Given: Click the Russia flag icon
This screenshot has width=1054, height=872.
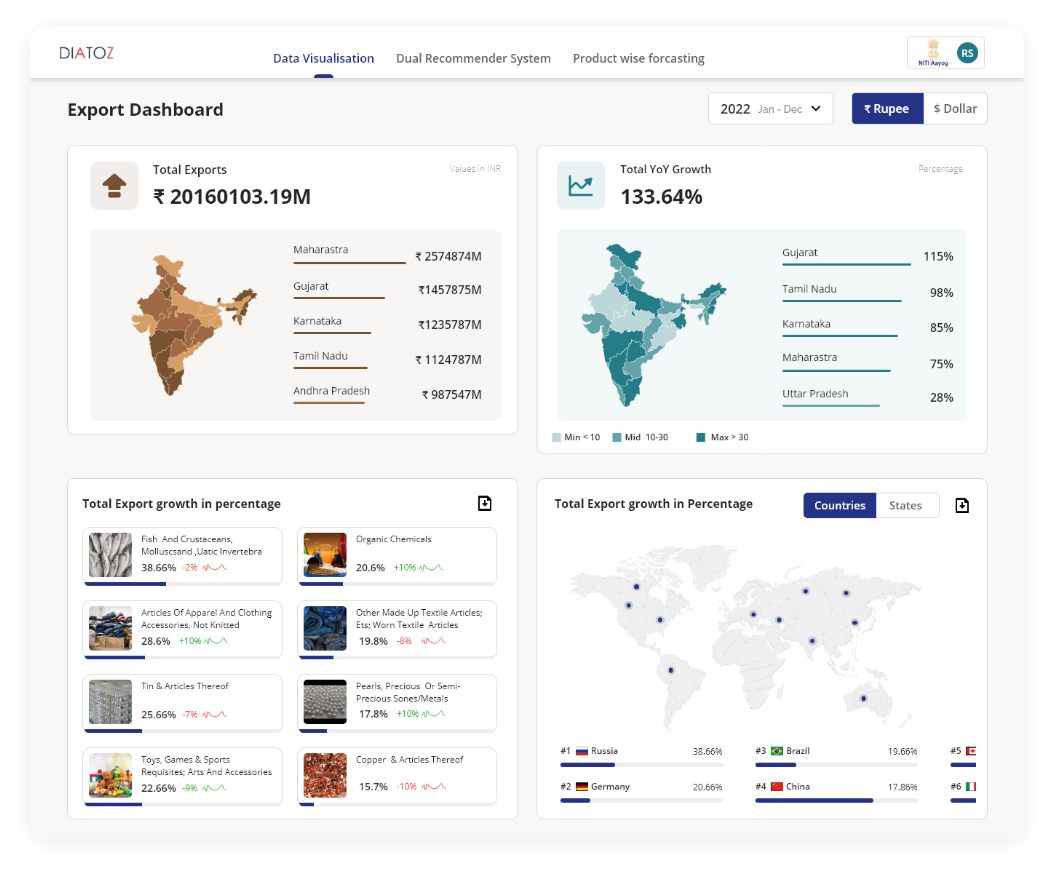Looking at the screenshot, I should coord(581,751).
